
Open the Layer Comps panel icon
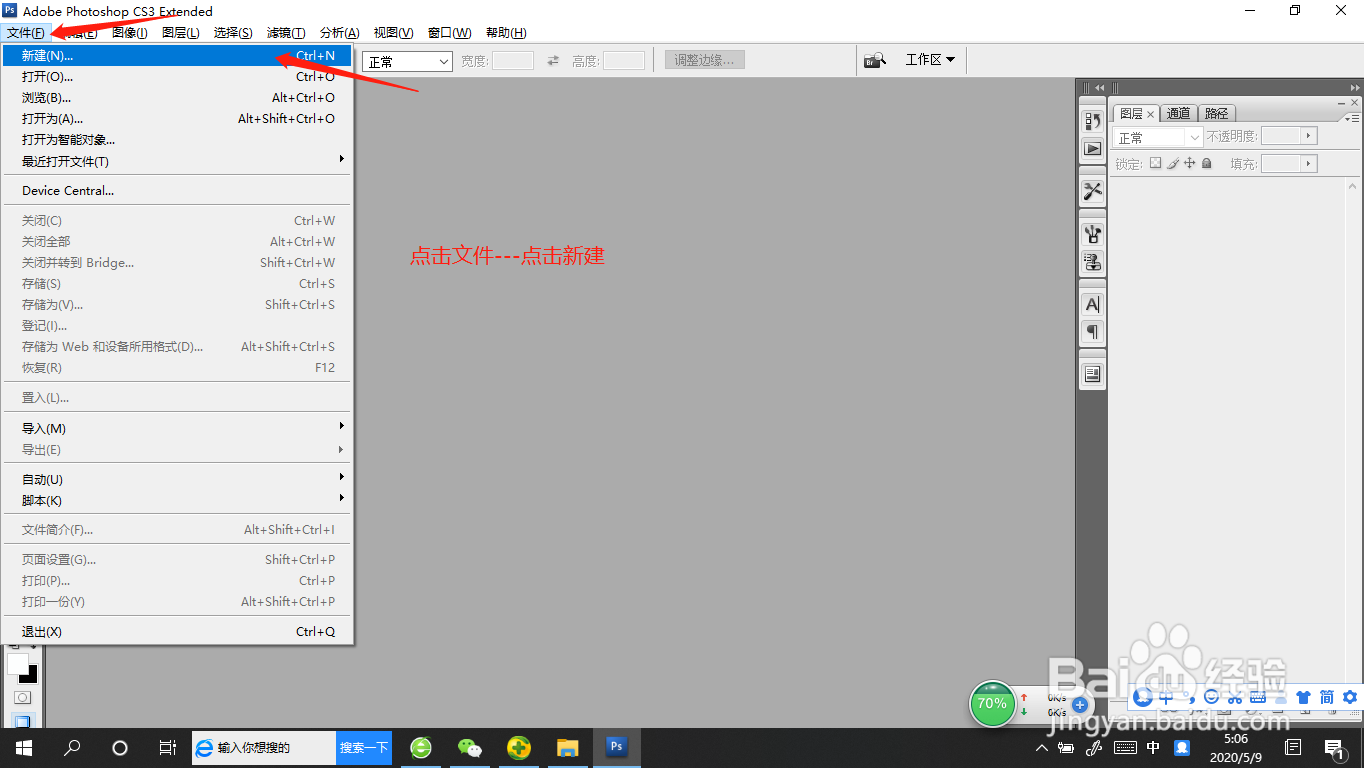[1092, 374]
